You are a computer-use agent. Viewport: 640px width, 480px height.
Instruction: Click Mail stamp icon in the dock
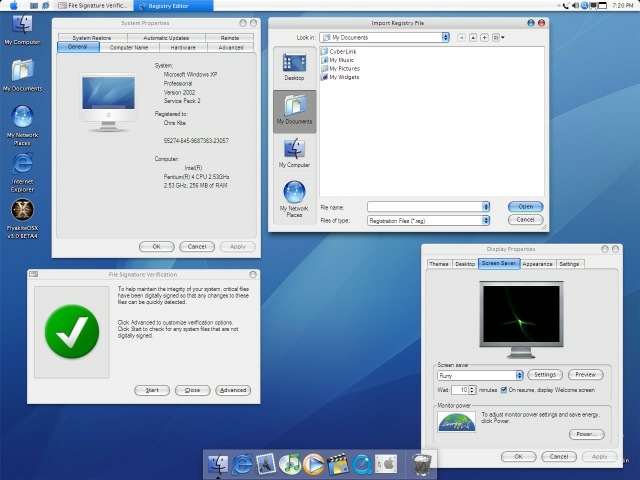click(266, 464)
